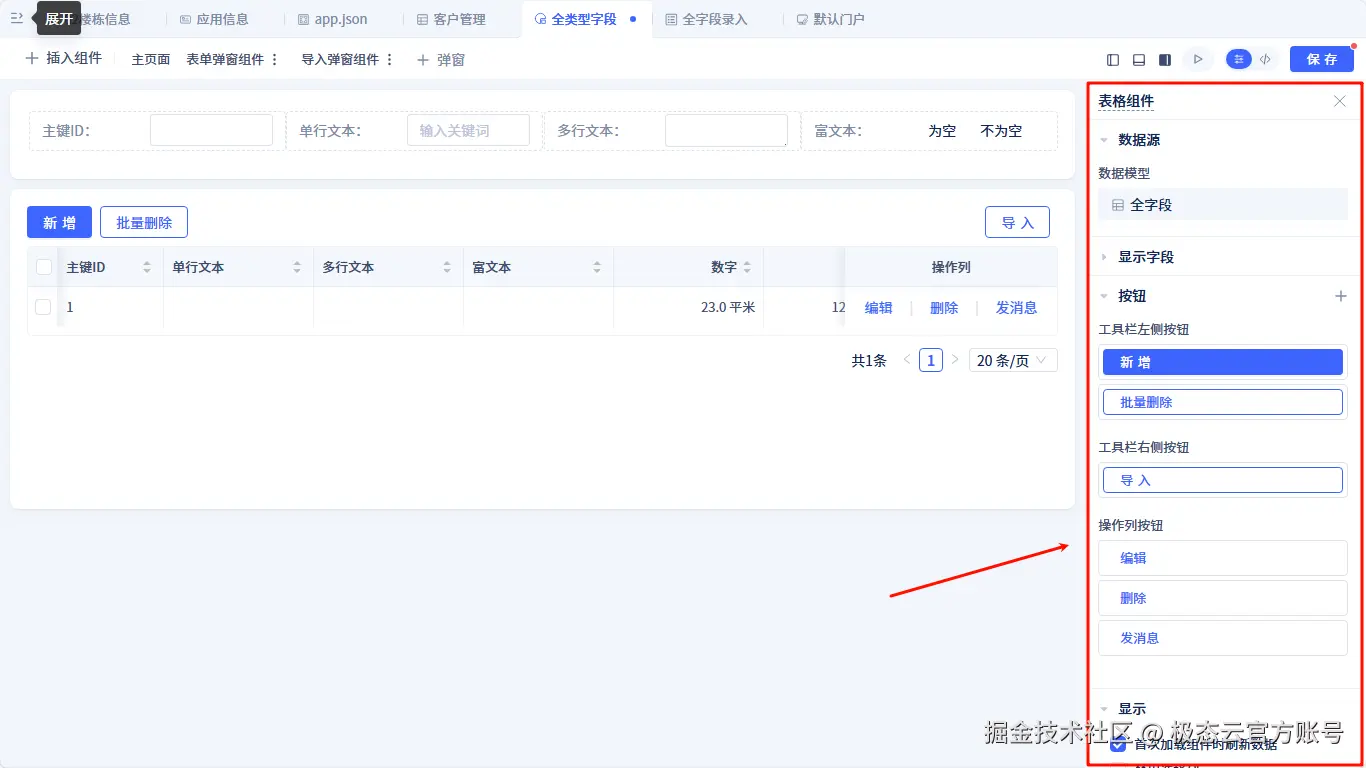Viewport: 1366px width, 768px height.
Task: Click the 编辑 link in row 1
Action: point(878,308)
